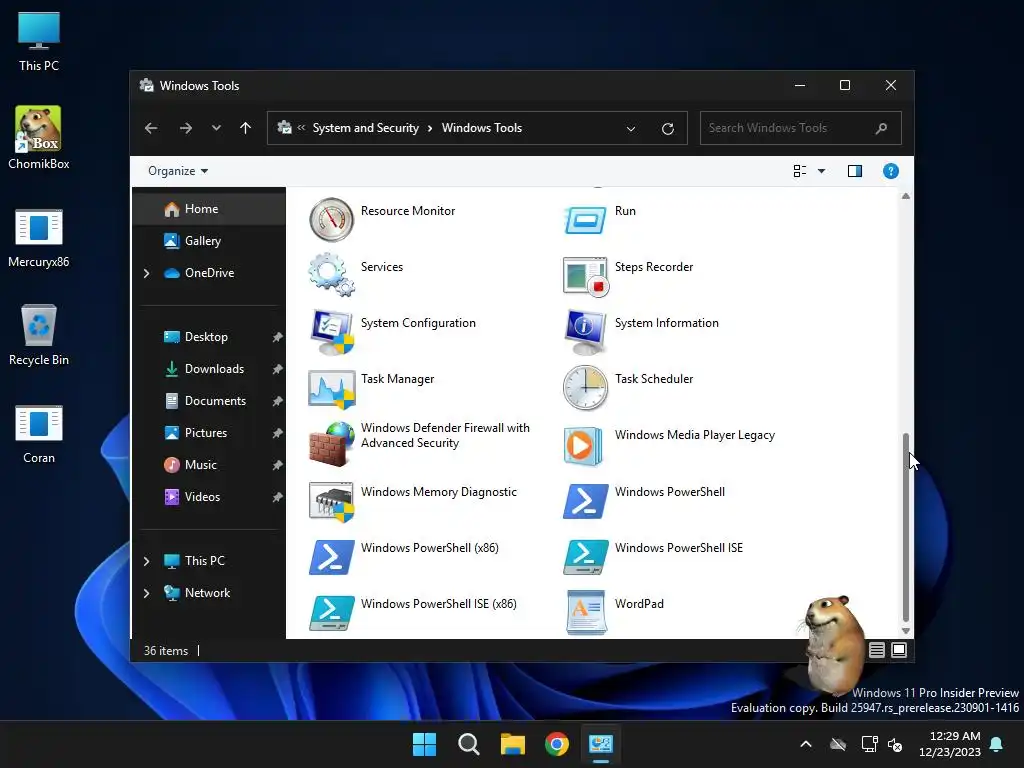
Task: Click the Windows Memory Diagnostic icon
Action: [331, 502]
